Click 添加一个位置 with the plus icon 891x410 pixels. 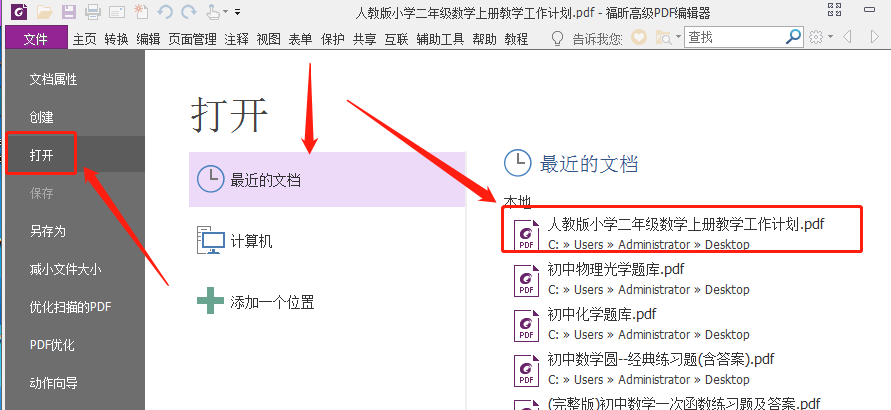[x=327, y=302]
